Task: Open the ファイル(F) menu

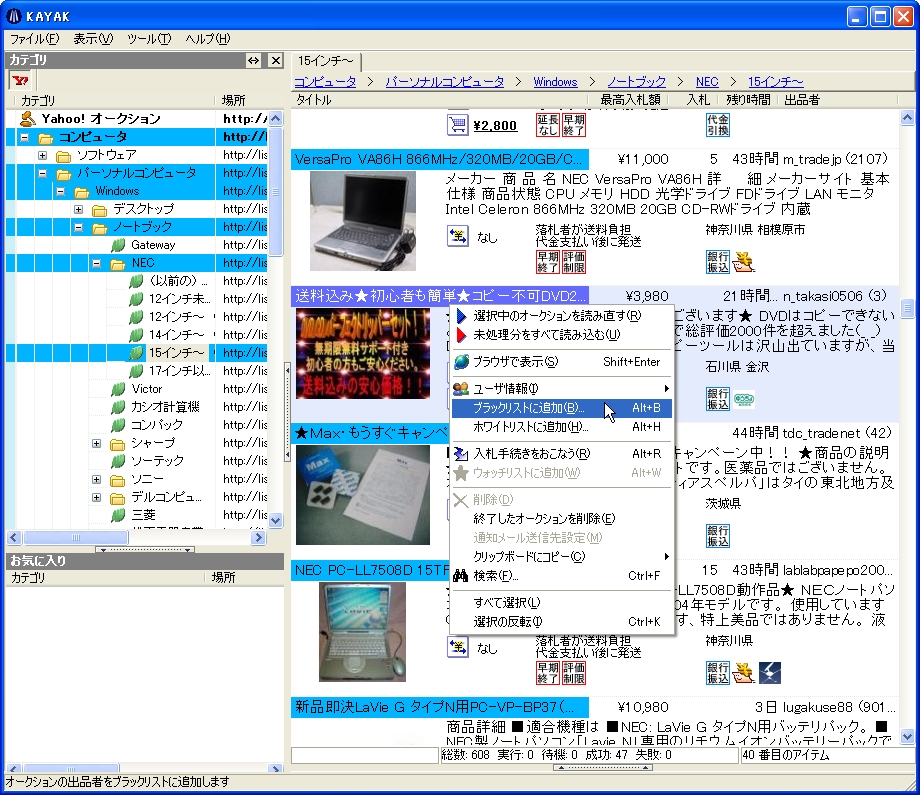Action: 35,39
